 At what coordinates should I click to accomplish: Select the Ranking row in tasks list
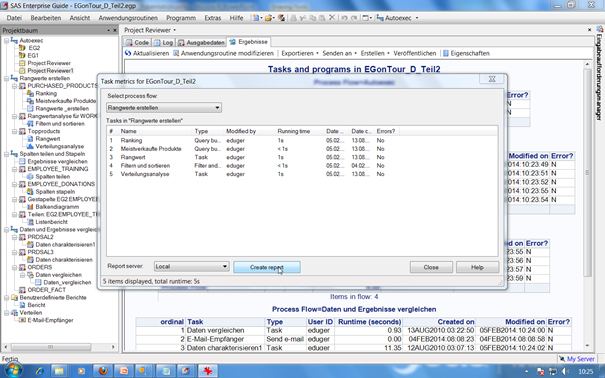tap(253, 140)
